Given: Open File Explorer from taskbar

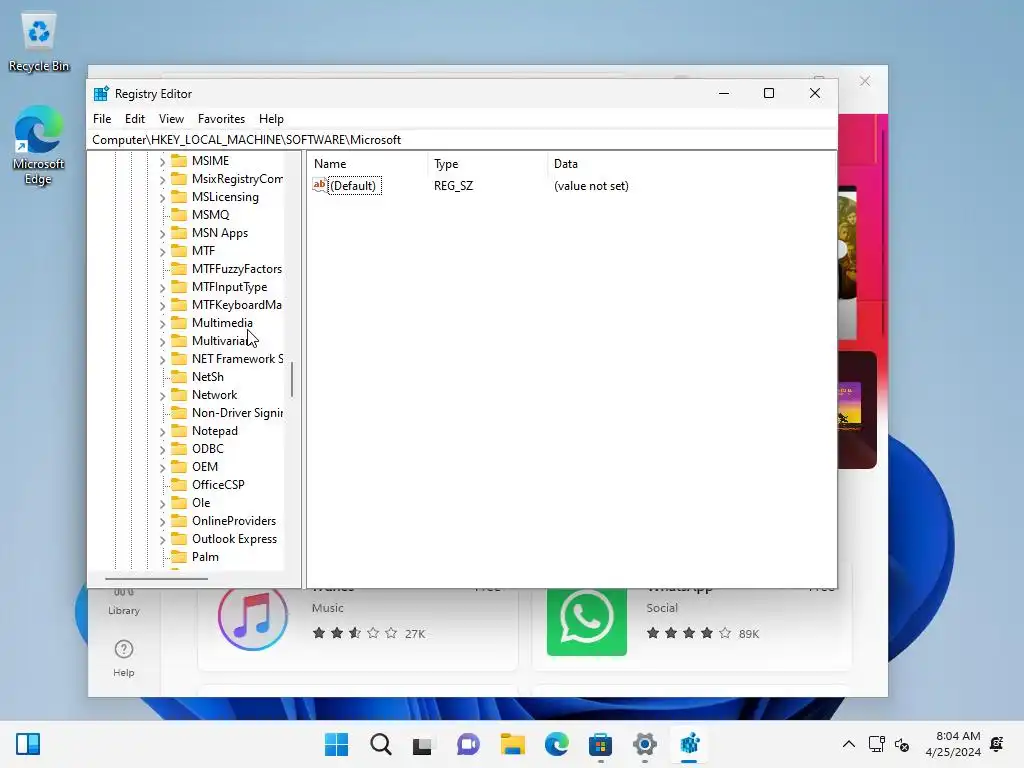Looking at the screenshot, I should (x=513, y=744).
